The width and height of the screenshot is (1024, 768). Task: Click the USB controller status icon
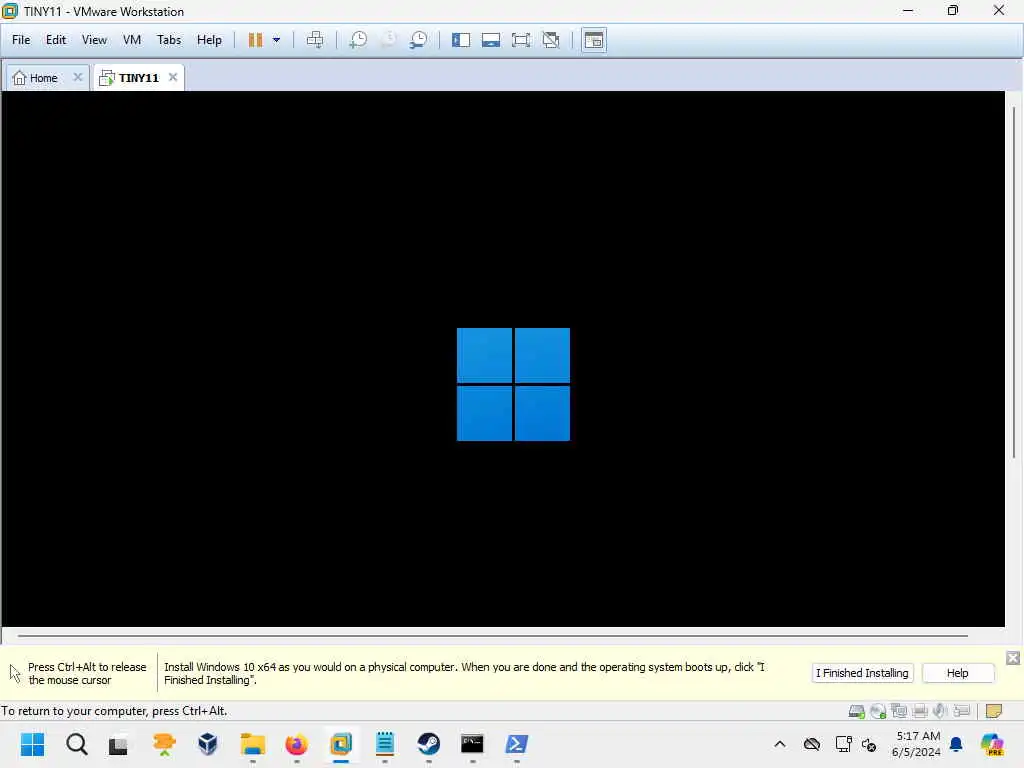point(961,711)
